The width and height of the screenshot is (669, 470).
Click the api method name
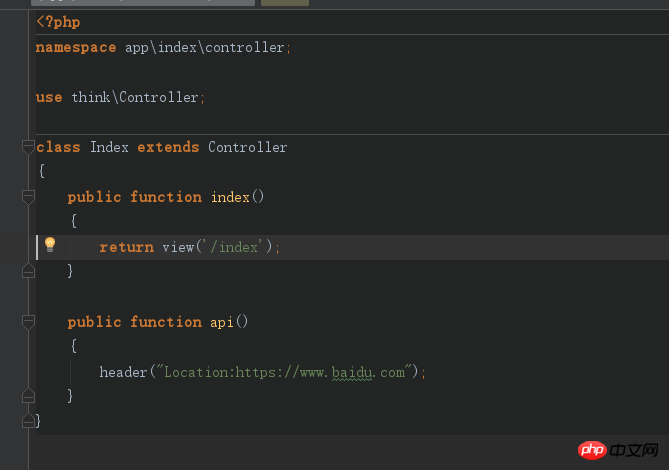click(221, 322)
